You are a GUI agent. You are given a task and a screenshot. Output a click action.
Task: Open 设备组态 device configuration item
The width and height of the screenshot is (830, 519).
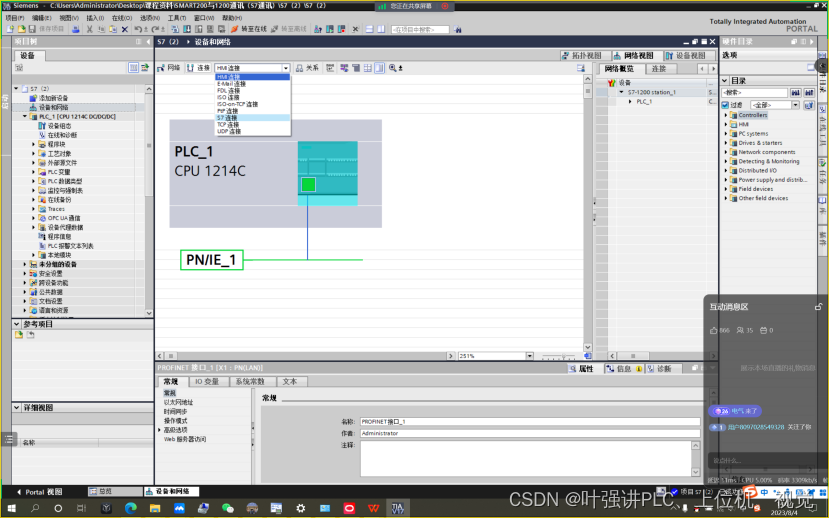(x=59, y=126)
